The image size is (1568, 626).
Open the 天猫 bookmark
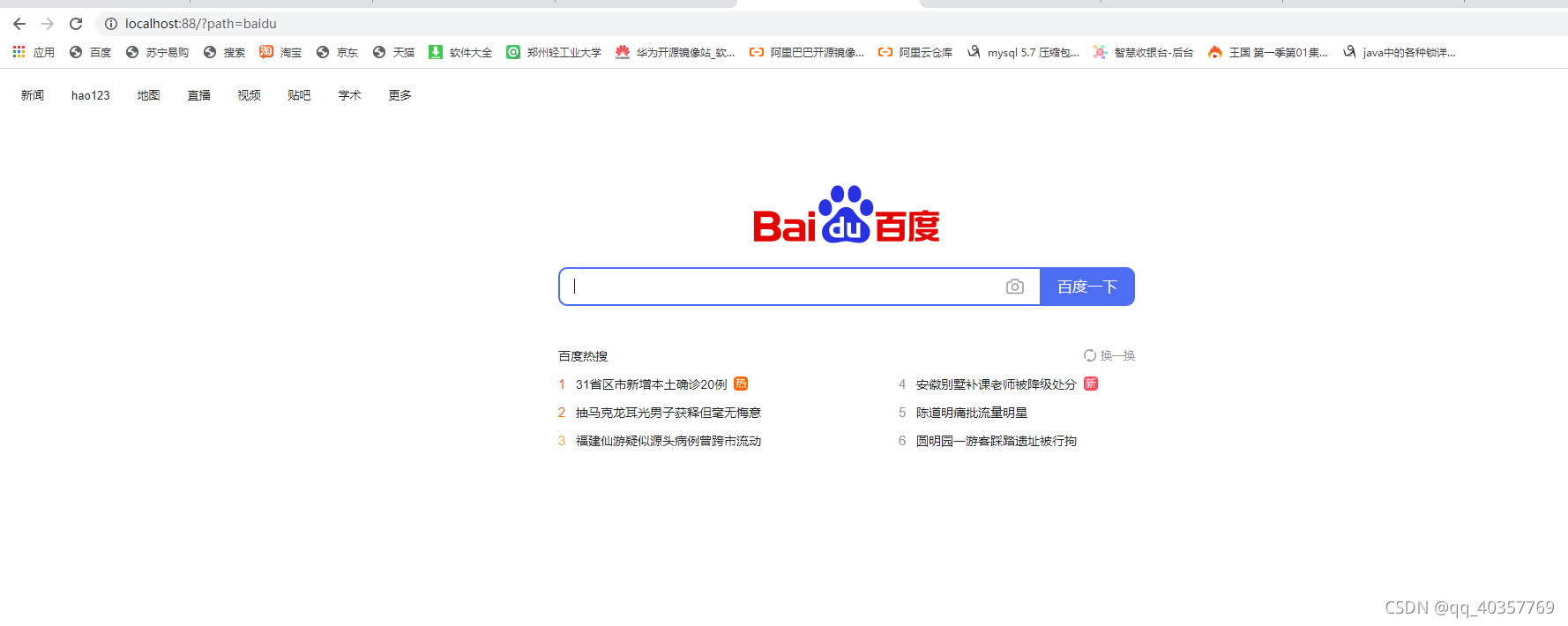click(393, 53)
